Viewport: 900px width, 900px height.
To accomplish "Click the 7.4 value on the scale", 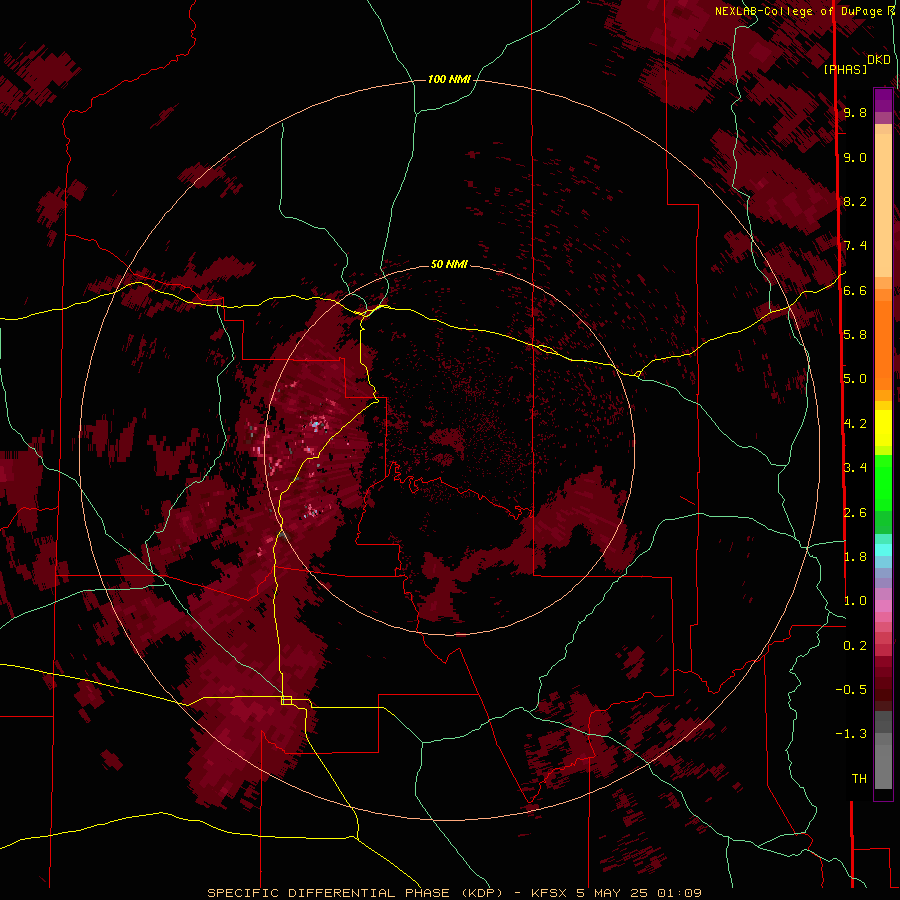I will point(855,246).
